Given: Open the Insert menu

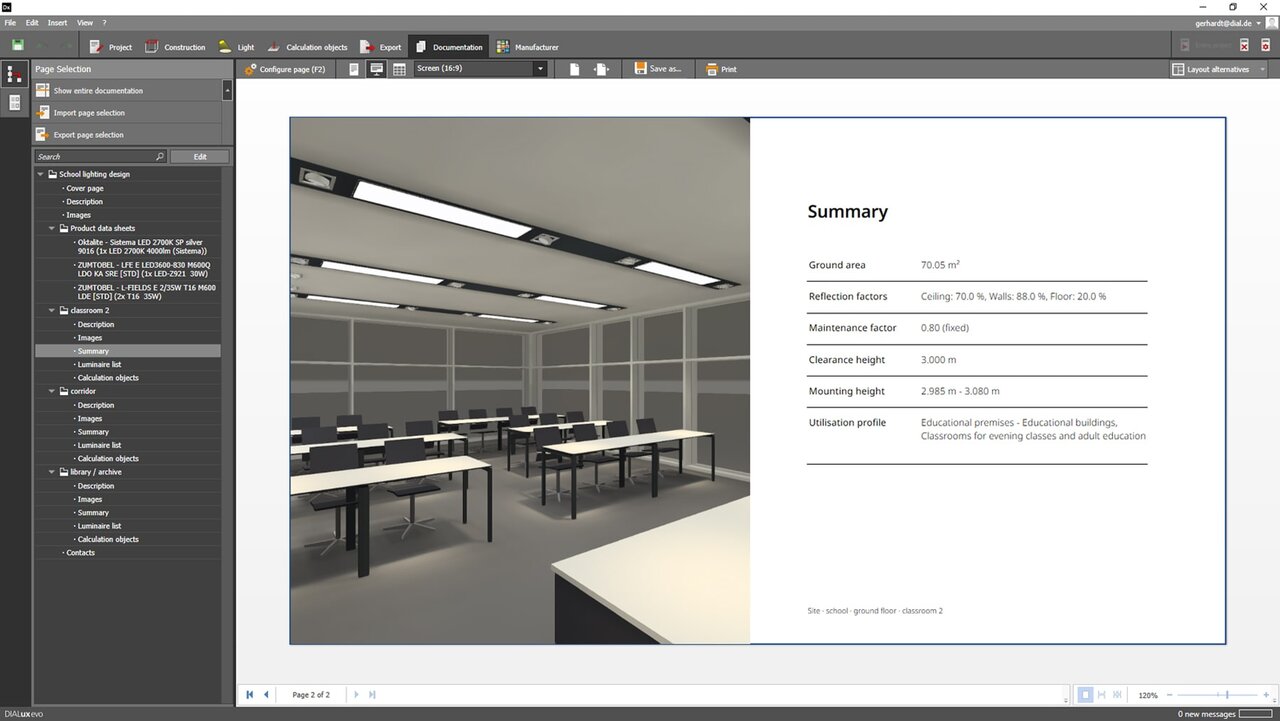Looking at the screenshot, I should tap(58, 22).
